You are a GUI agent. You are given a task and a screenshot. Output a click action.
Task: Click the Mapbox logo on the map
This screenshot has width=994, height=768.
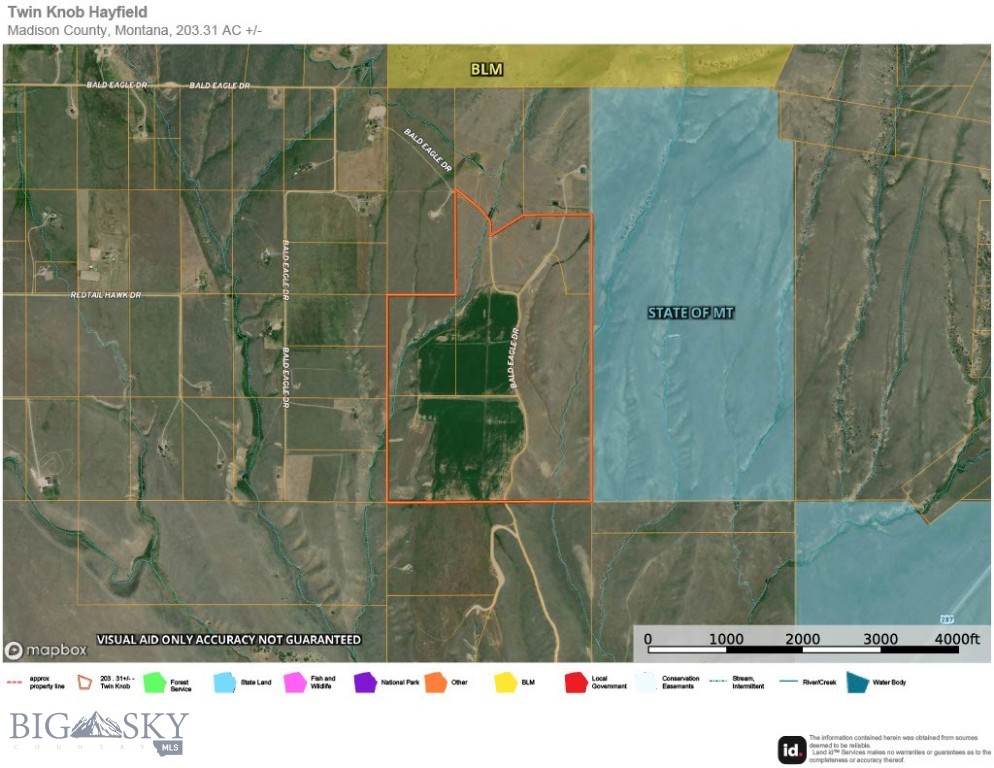coord(46,649)
